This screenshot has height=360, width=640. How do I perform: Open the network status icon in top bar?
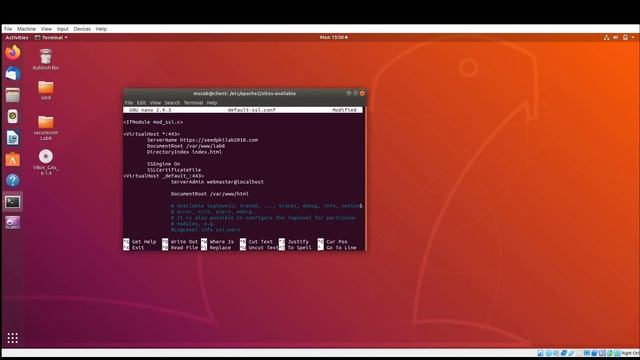tap(607, 38)
